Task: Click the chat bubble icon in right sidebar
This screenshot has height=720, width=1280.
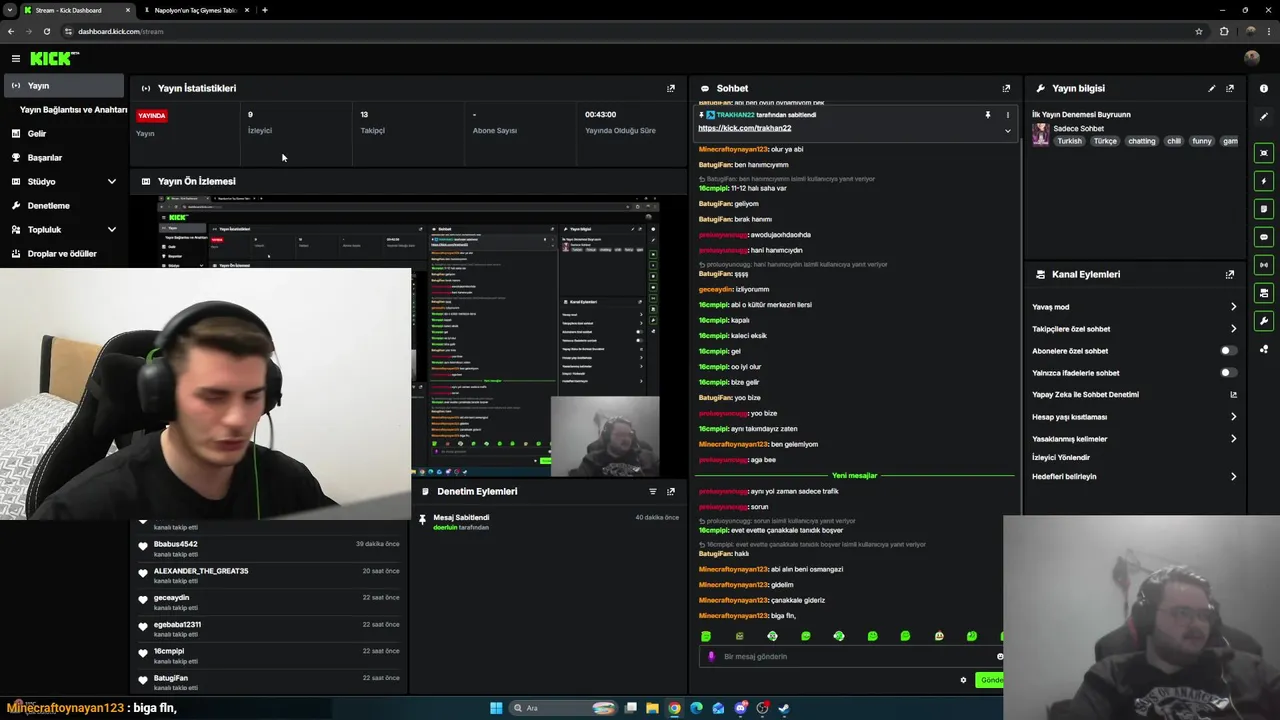Action: (x=1264, y=237)
